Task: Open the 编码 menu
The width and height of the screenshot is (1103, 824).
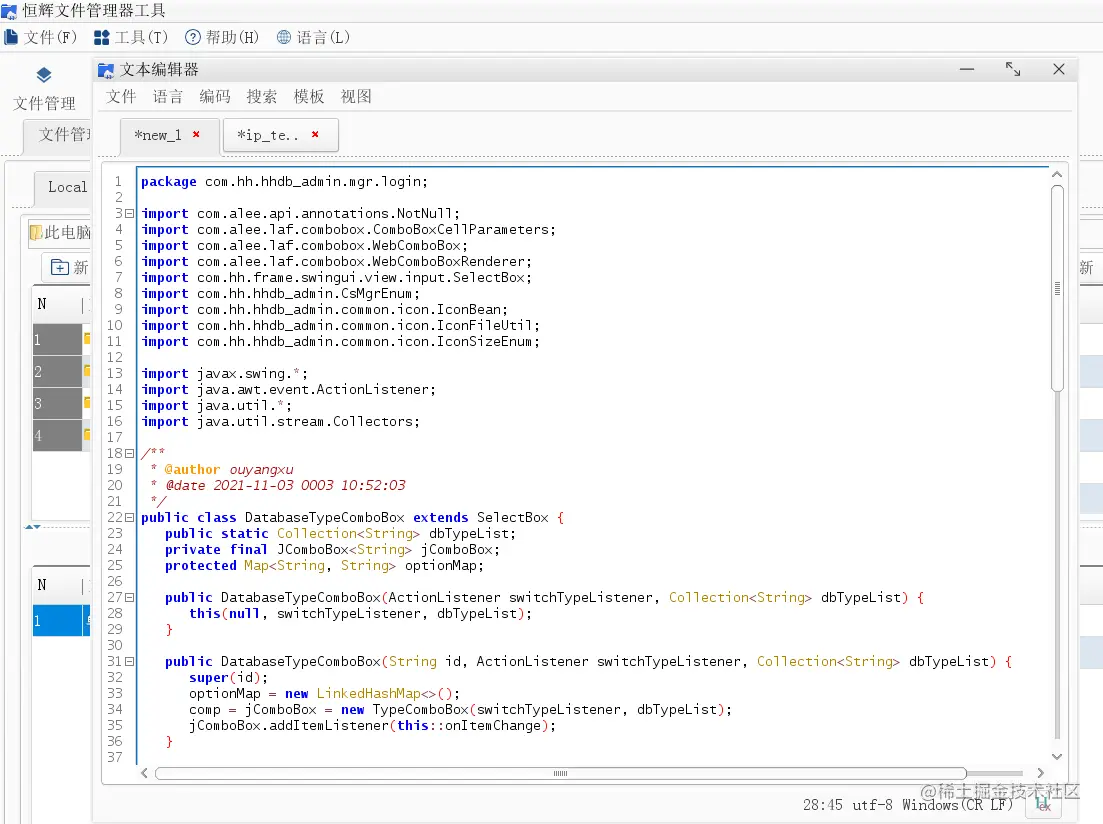Action: (x=215, y=96)
